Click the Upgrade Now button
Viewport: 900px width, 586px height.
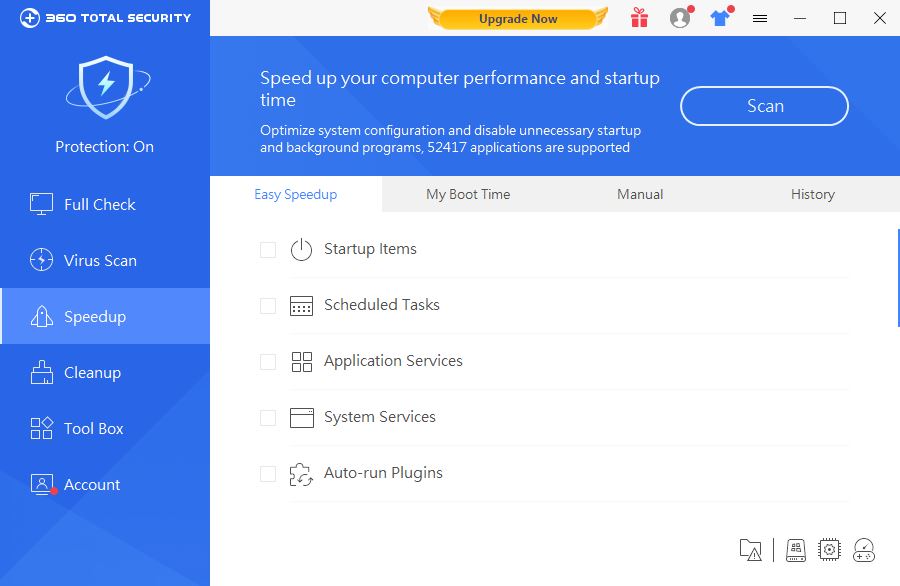(518, 19)
